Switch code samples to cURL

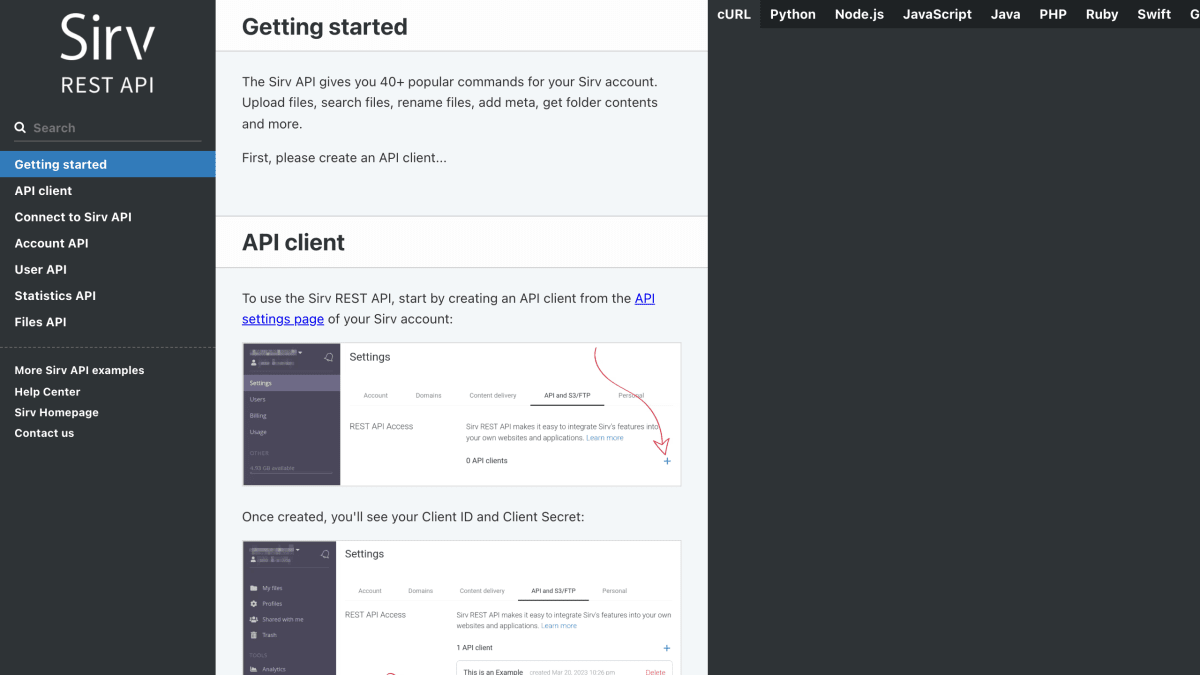(x=734, y=14)
